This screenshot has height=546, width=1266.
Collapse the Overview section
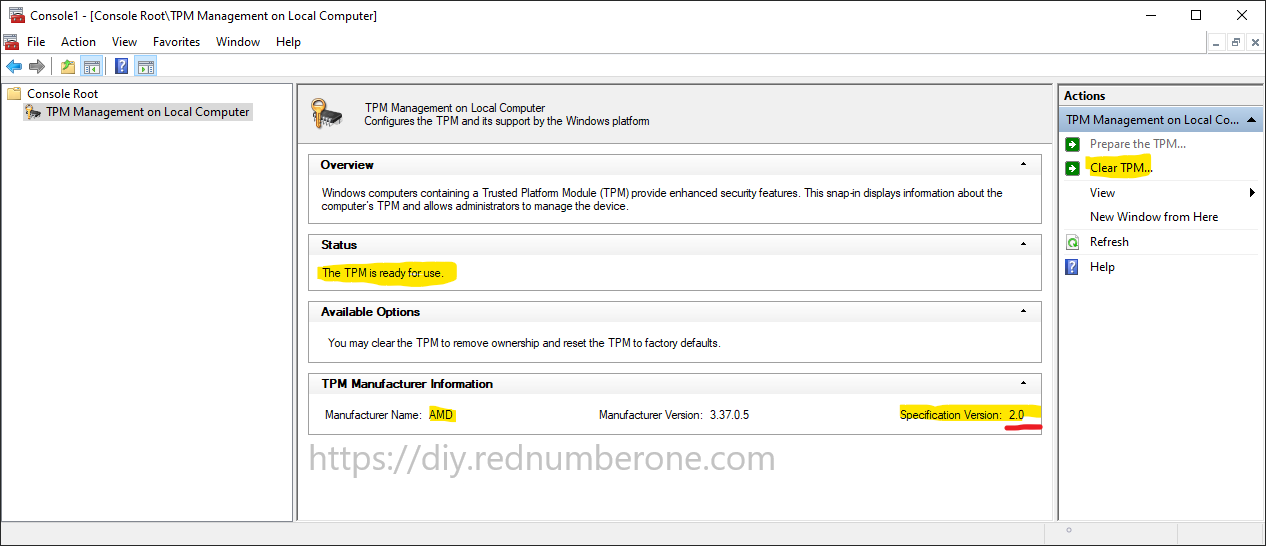point(1022,164)
